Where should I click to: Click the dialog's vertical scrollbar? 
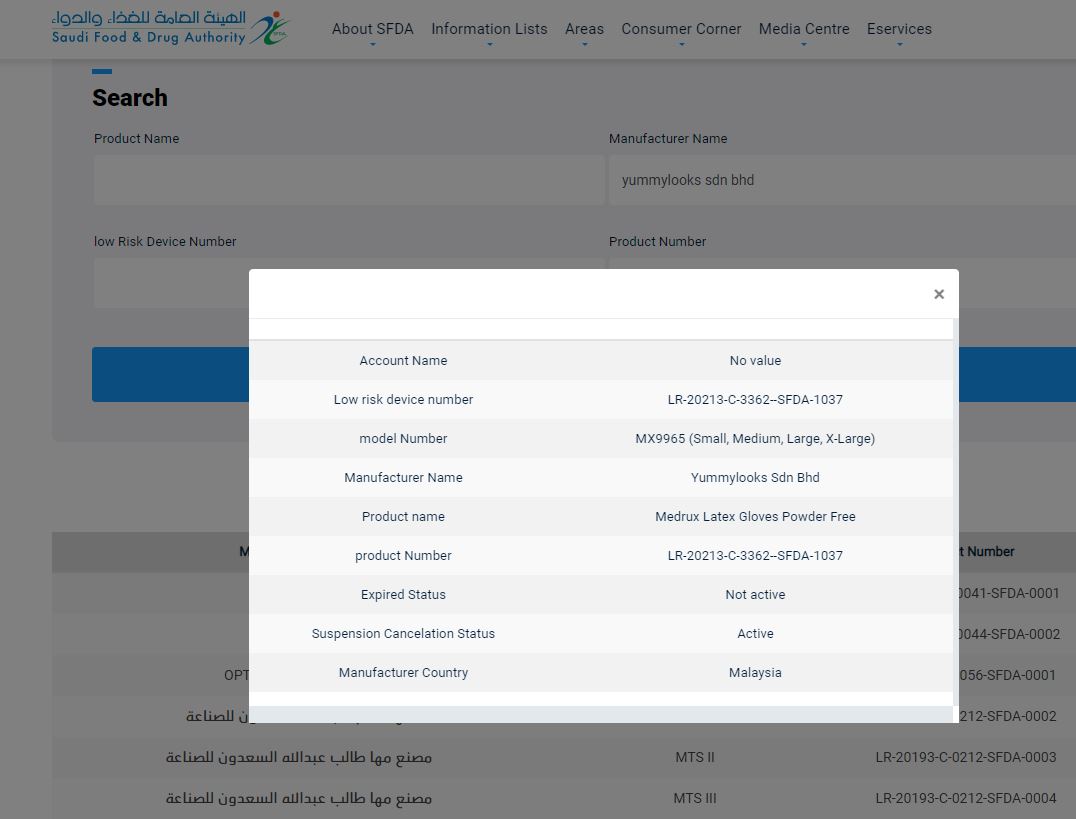pyautogui.click(x=955, y=511)
